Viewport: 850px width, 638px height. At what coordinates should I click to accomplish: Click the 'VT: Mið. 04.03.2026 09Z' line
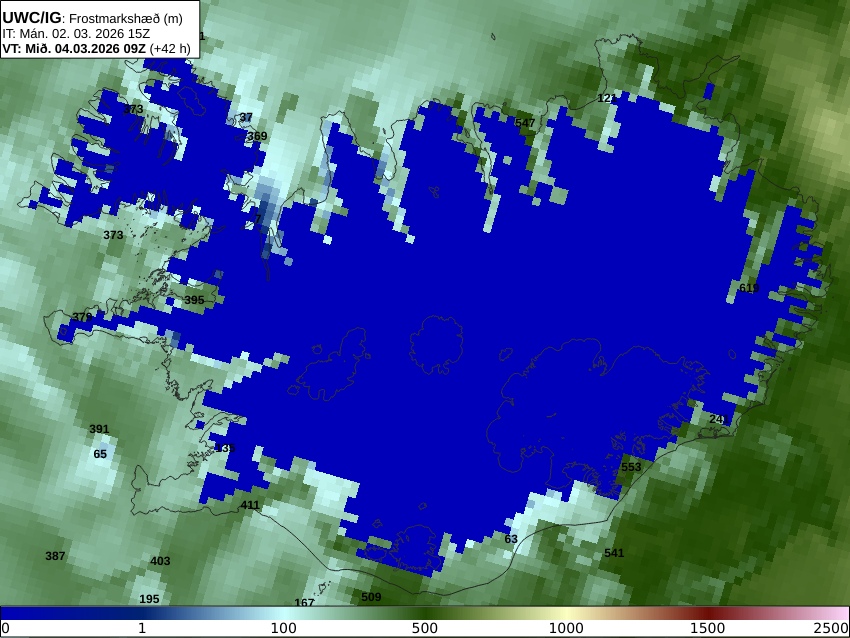74,48
